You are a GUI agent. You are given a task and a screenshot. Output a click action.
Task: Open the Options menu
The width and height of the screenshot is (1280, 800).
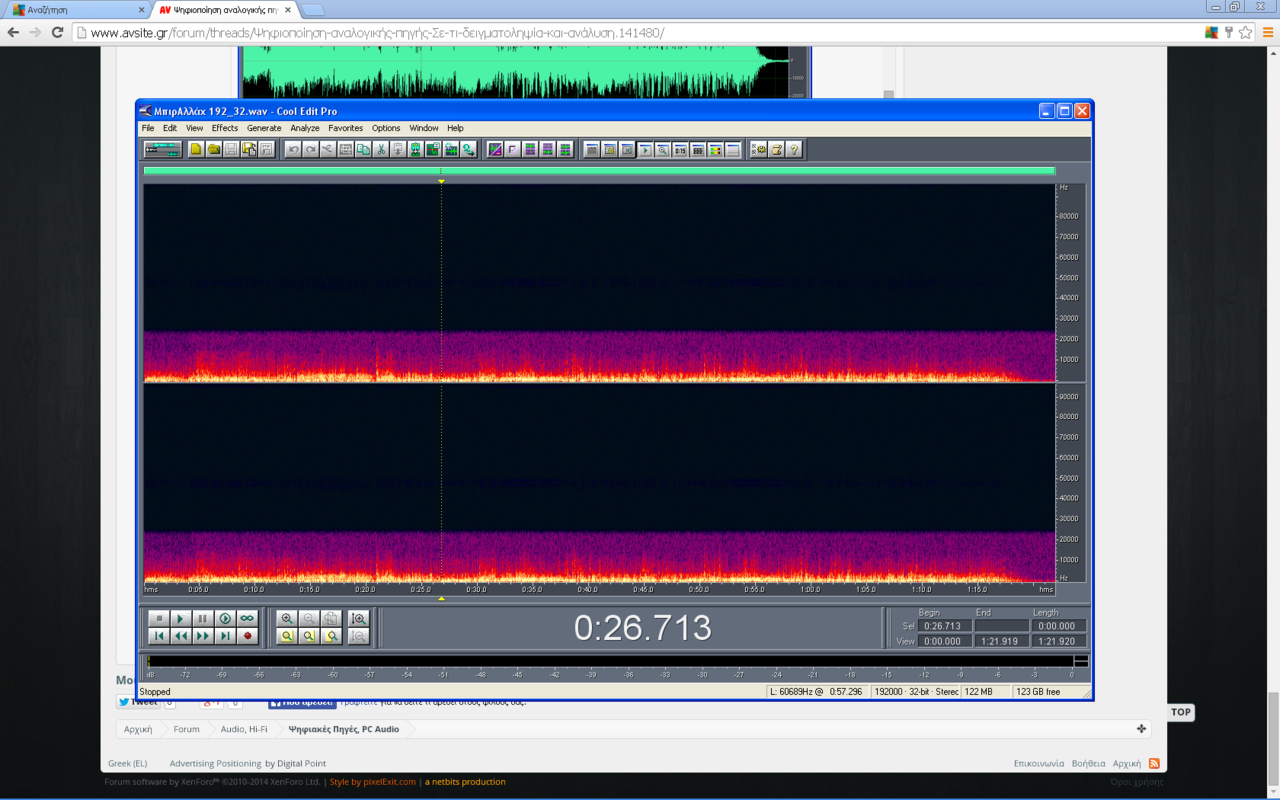[386, 128]
